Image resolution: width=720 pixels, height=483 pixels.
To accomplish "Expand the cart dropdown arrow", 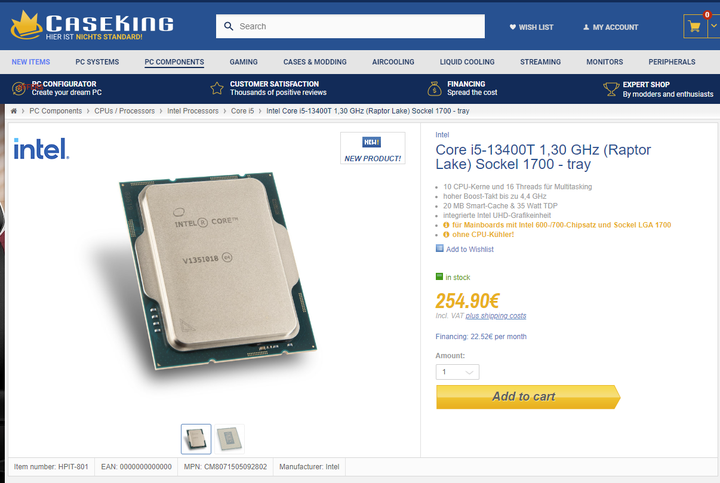I will point(714,26).
